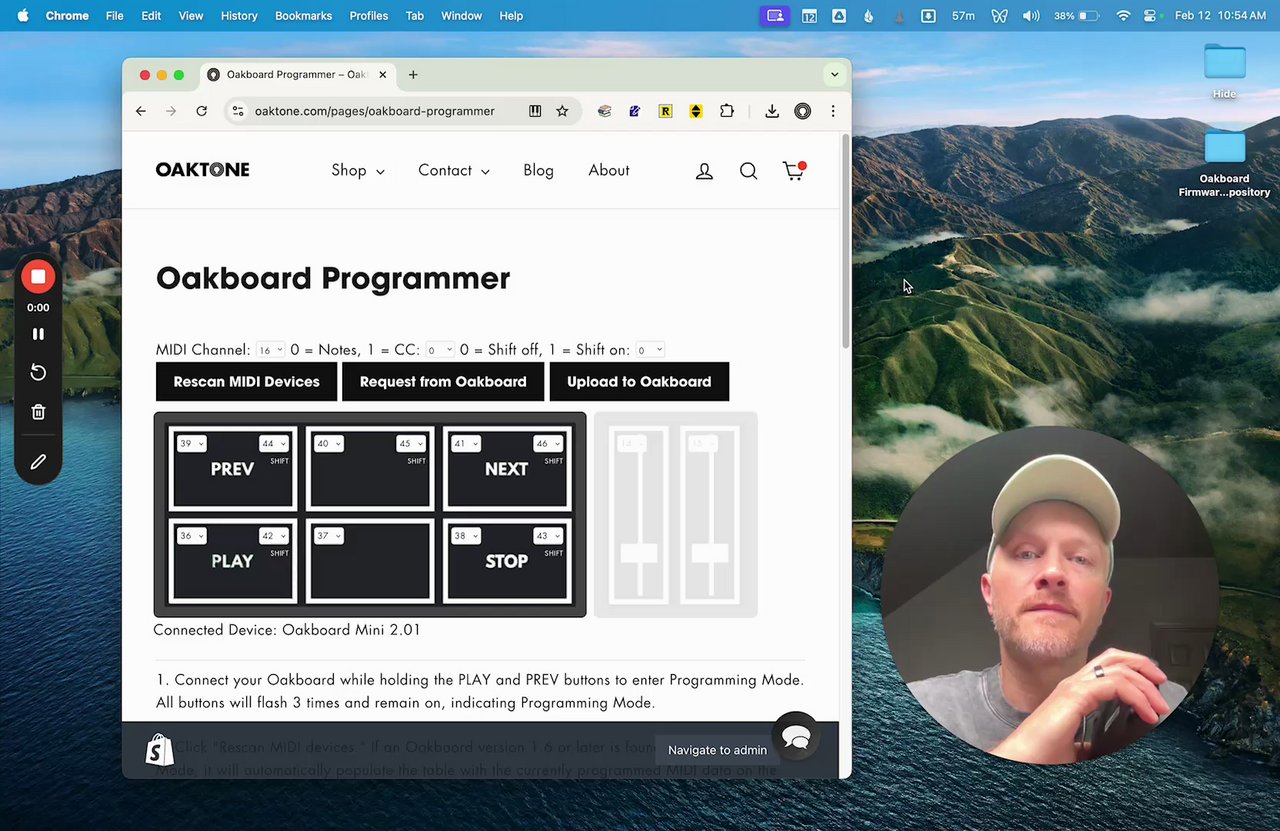Click Upload to Oakboard button
1280x831 pixels.
[x=639, y=382]
